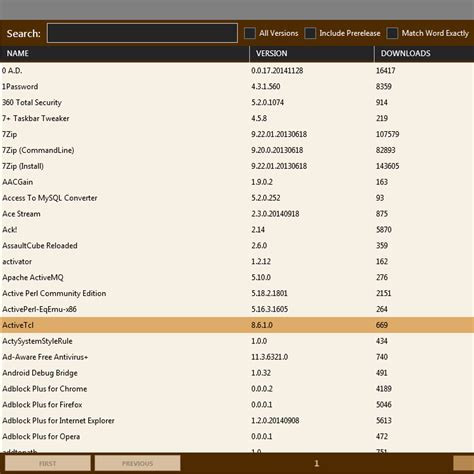Enable the All Versions checkbox
The height and width of the screenshot is (474, 474).
tap(250, 33)
